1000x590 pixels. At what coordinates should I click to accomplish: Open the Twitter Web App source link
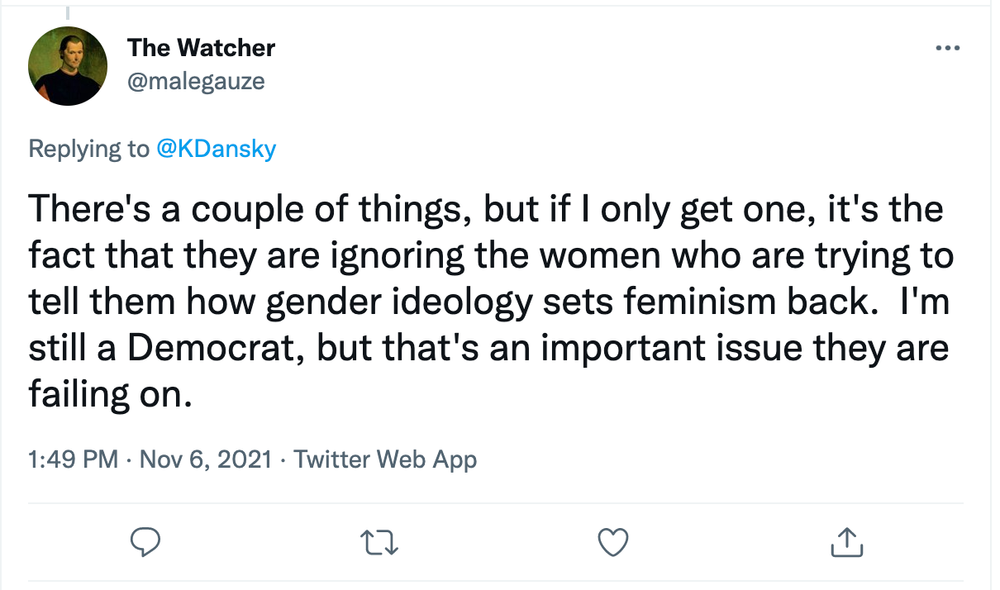pos(385,459)
